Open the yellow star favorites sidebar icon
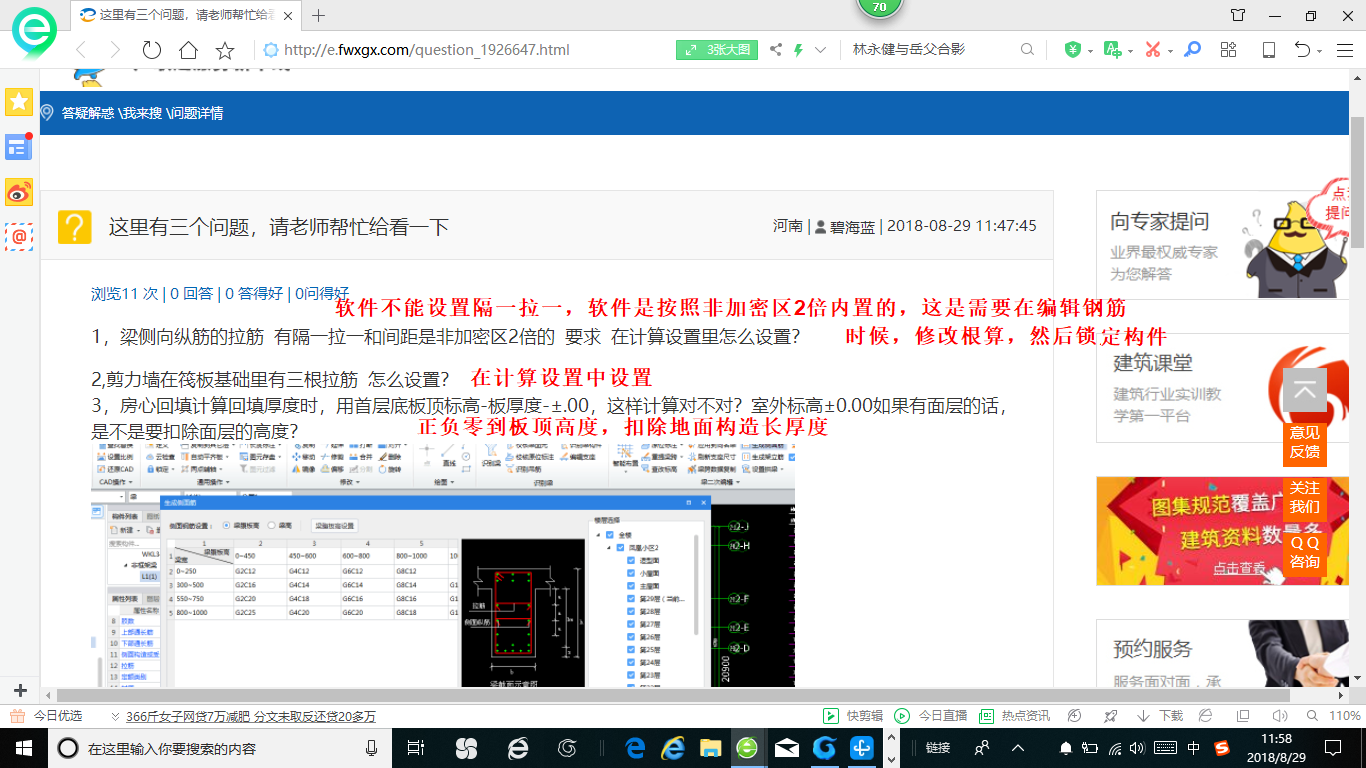1366x768 pixels. tap(19, 101)
